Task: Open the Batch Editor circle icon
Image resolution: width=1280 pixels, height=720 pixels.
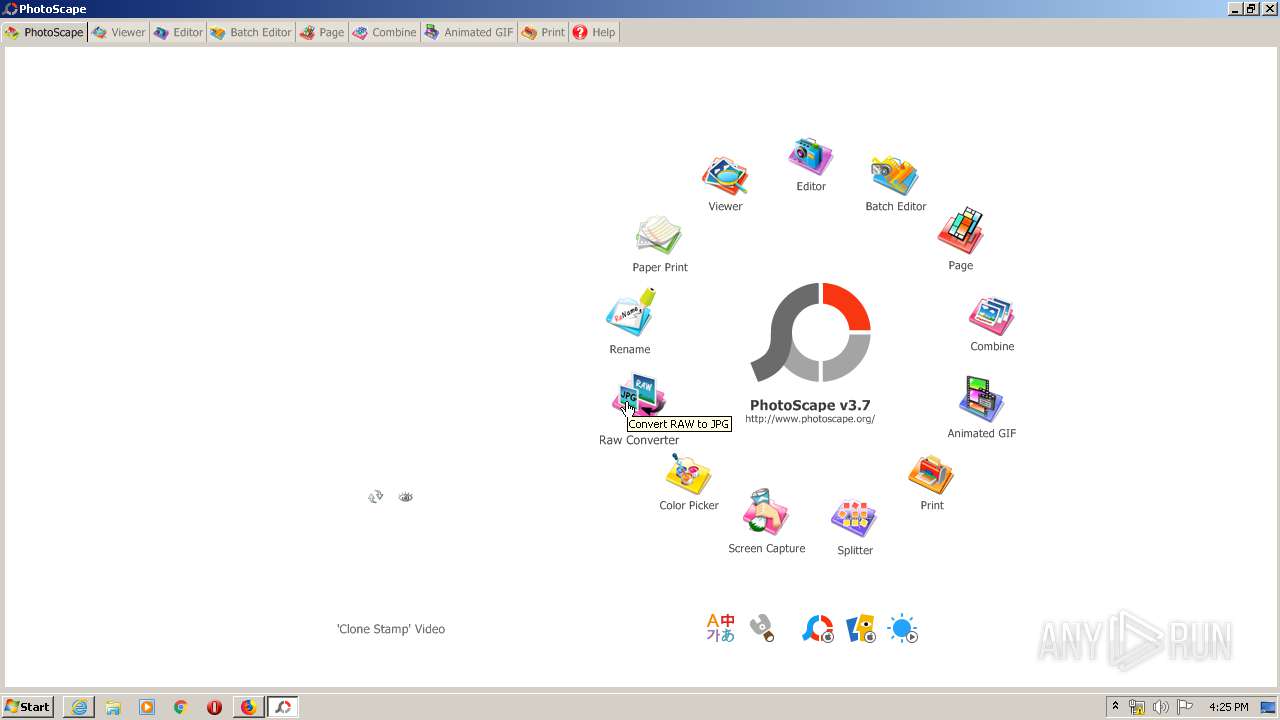Action: tap(894, 176)
